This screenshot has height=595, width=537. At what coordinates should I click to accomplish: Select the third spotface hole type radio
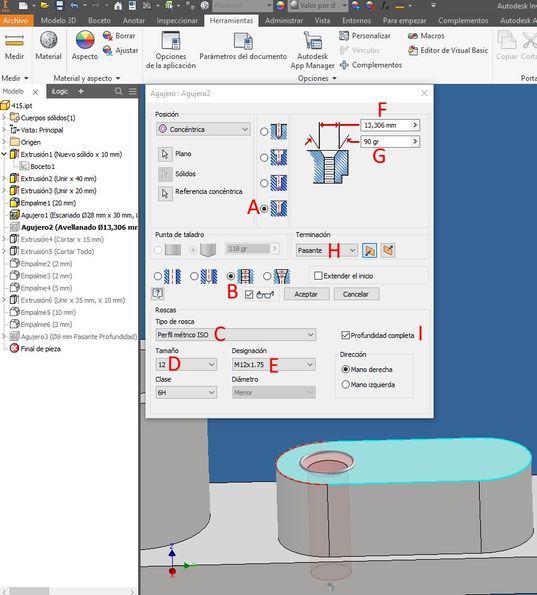click(x=264, y=183)
